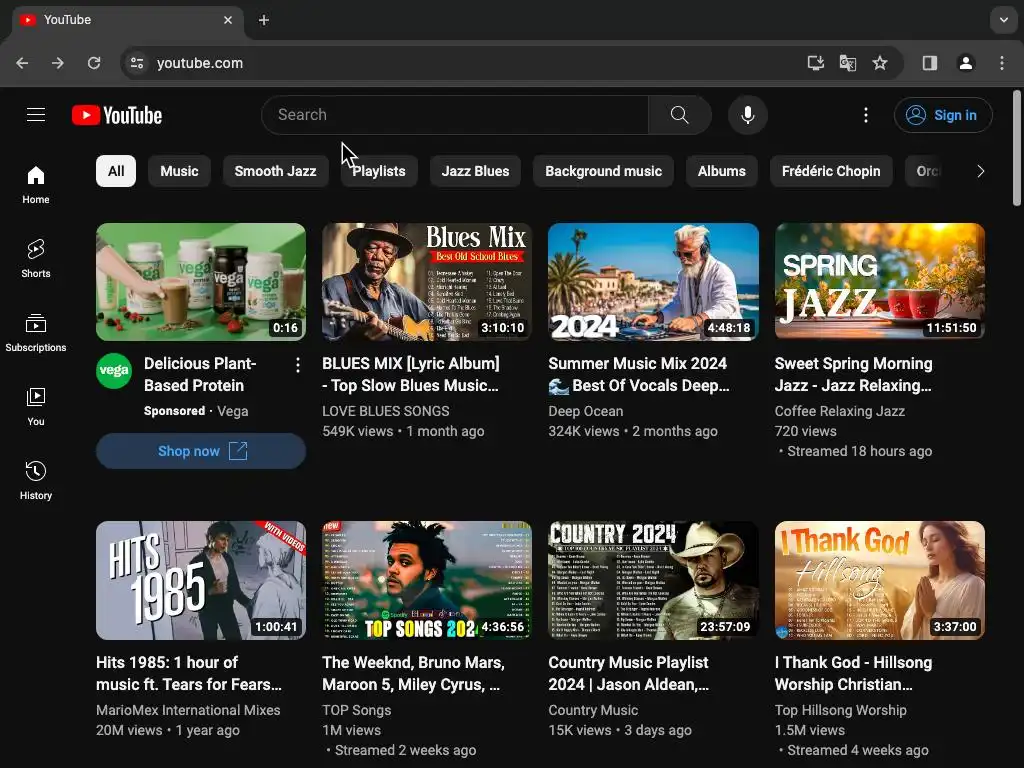Viewport: 1024px width, 768px height.
Task: Start voice search with microphone
Action: [x=748, y=115]
